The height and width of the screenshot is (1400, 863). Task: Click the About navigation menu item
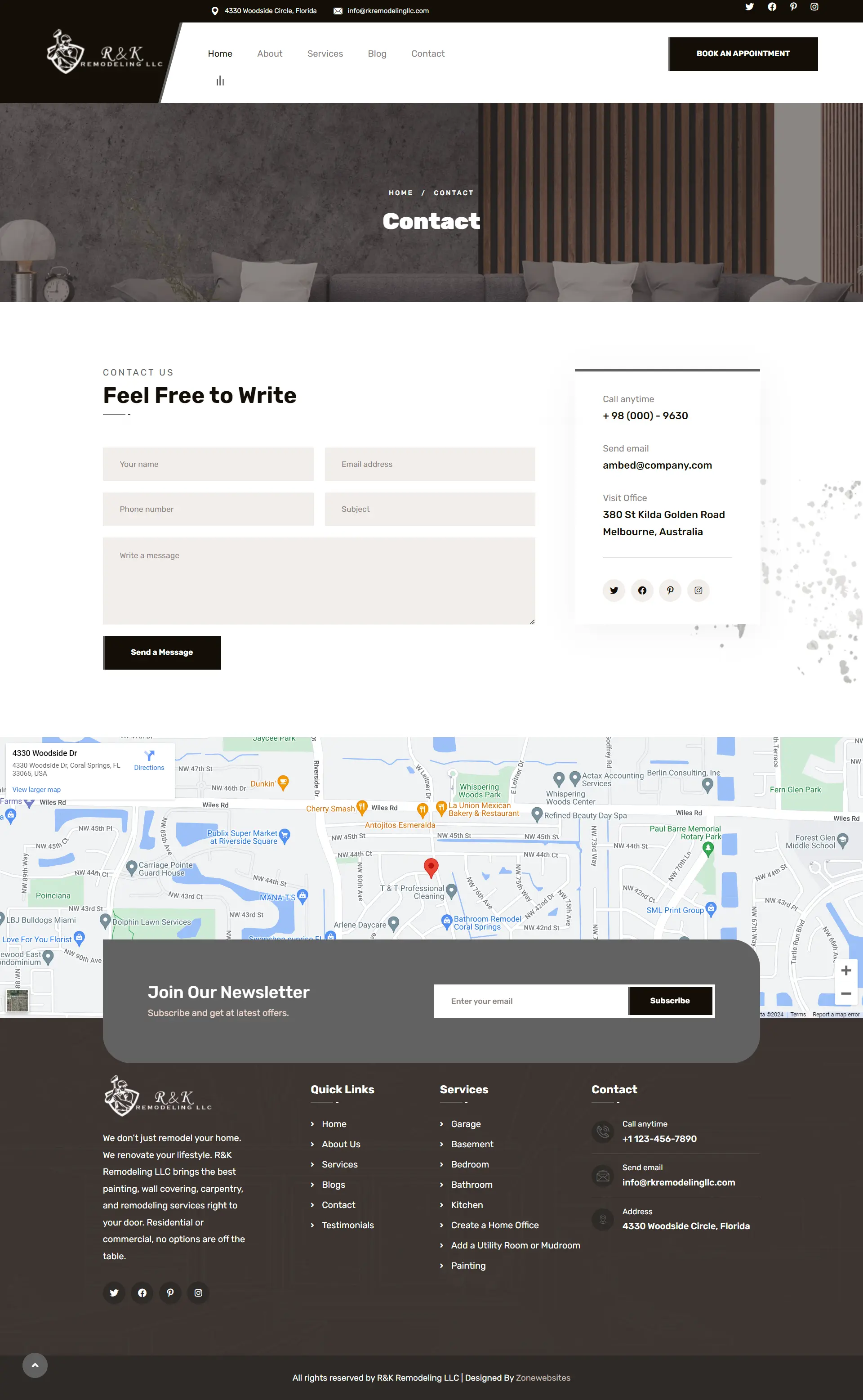[269, 54]
